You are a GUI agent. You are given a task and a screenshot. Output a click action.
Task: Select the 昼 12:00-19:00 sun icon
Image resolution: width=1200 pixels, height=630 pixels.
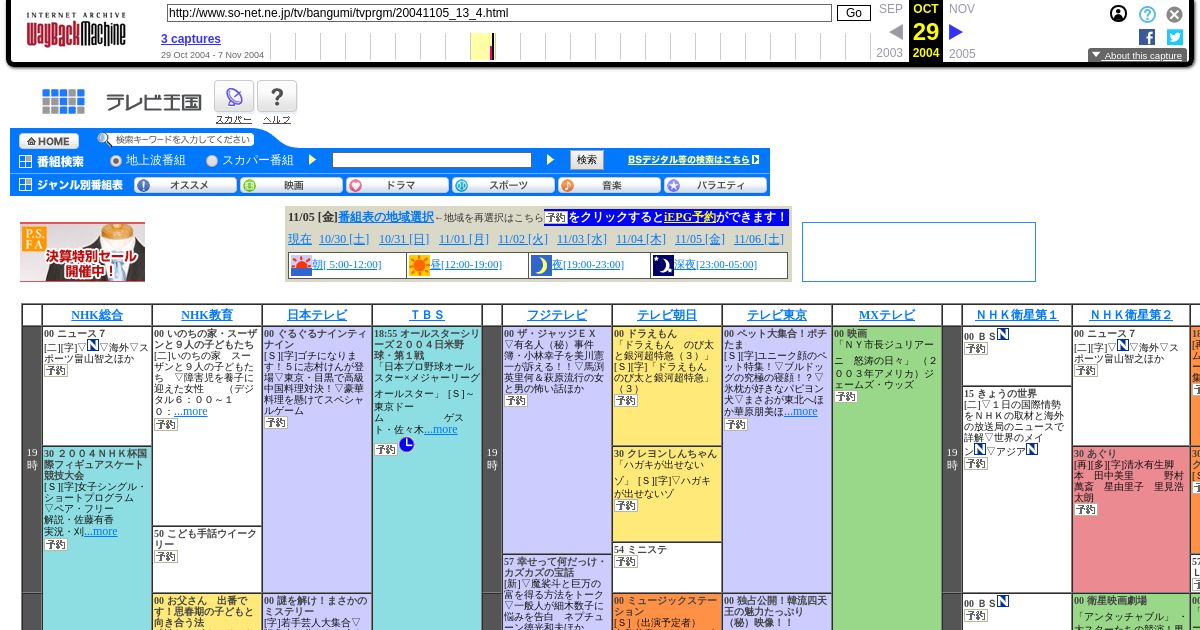point(419,265)
